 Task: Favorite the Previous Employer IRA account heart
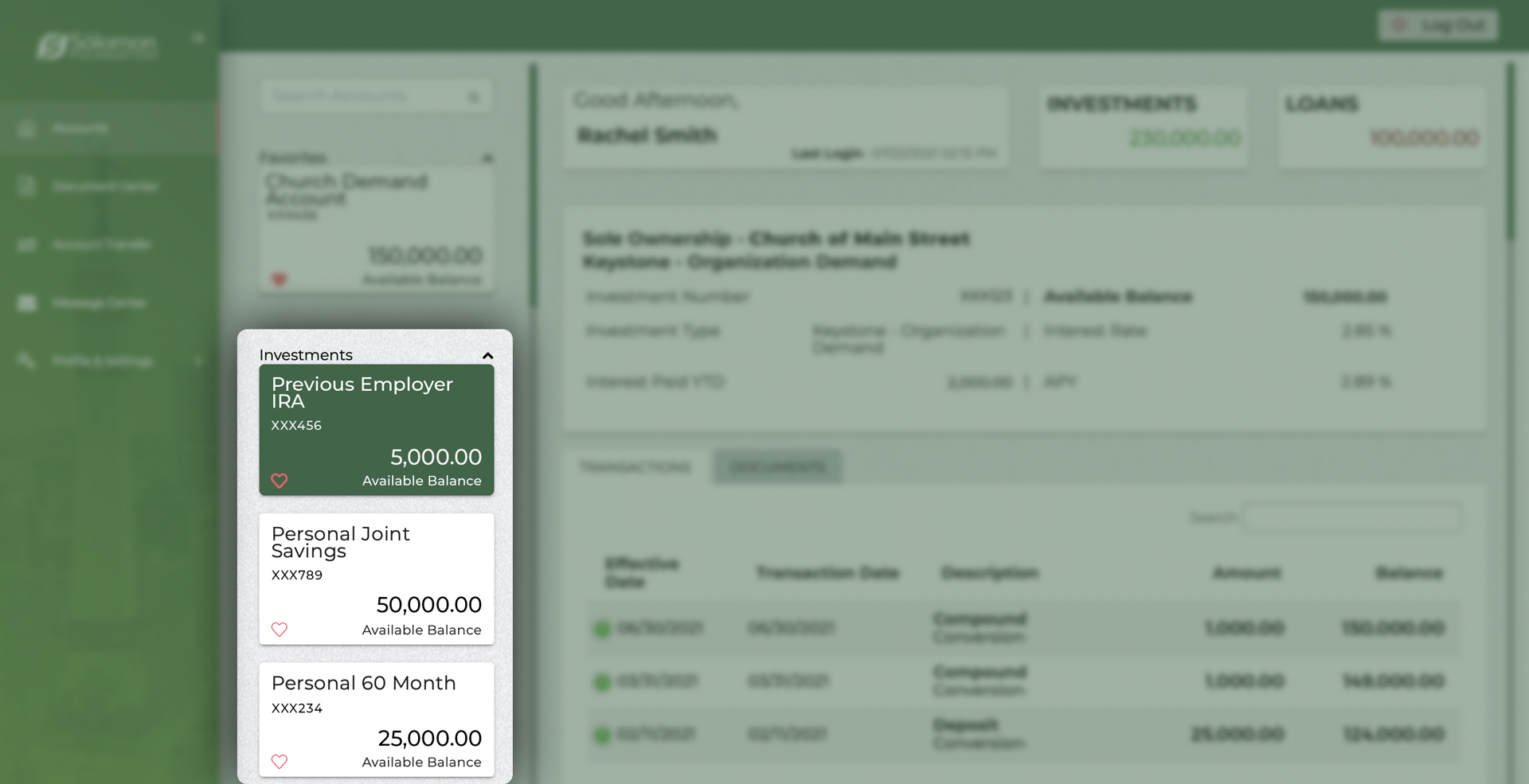point(280,481)
